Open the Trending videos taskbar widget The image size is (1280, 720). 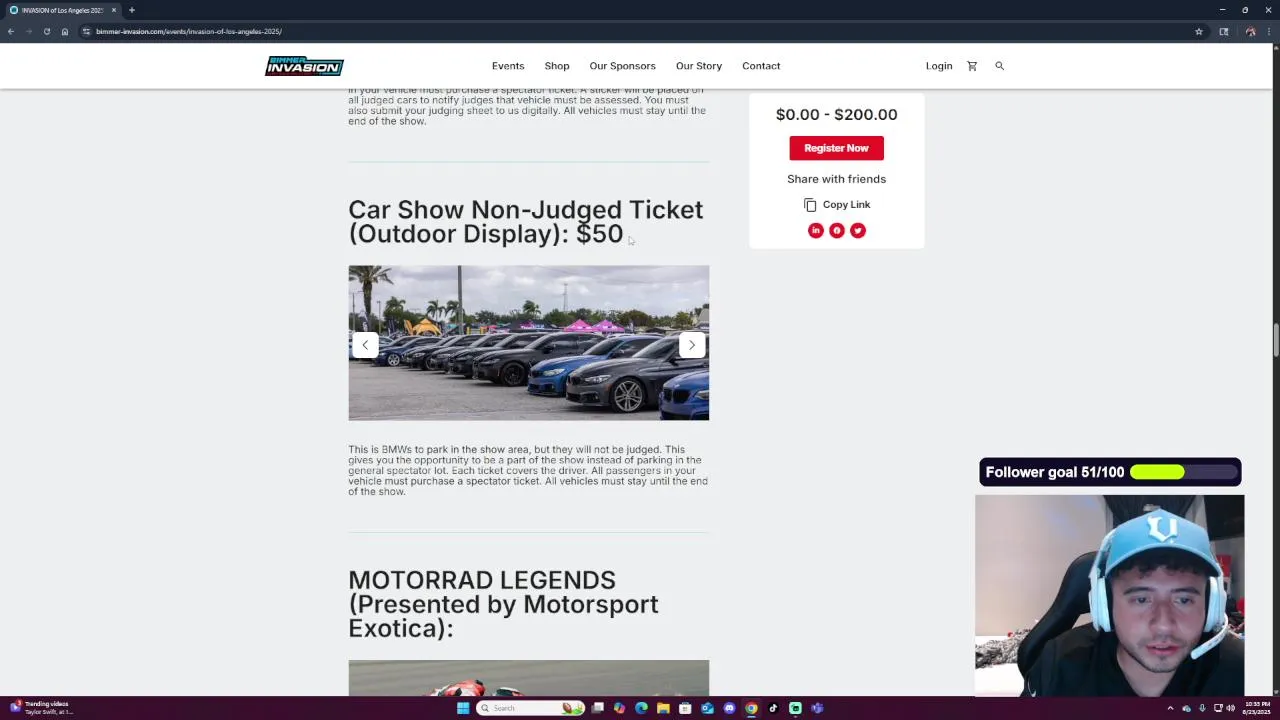tap(40, 708)
